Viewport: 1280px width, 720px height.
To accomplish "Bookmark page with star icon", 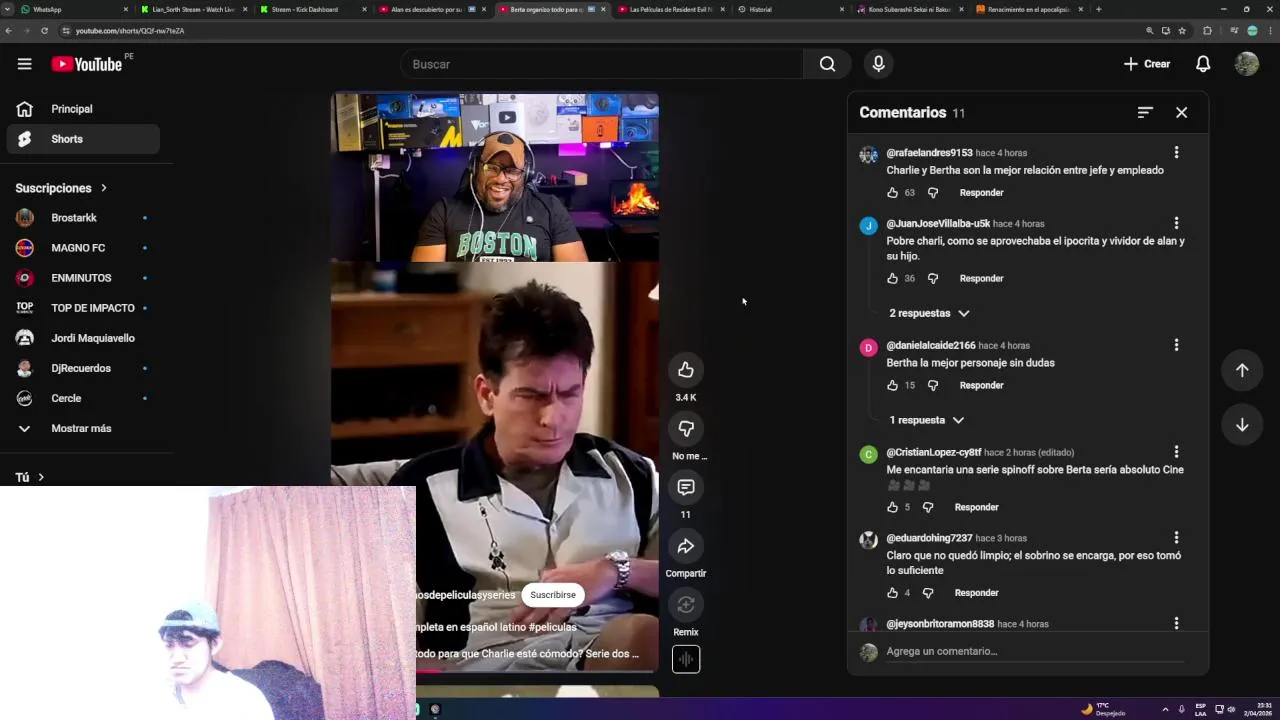I will tap(1182, 31).
